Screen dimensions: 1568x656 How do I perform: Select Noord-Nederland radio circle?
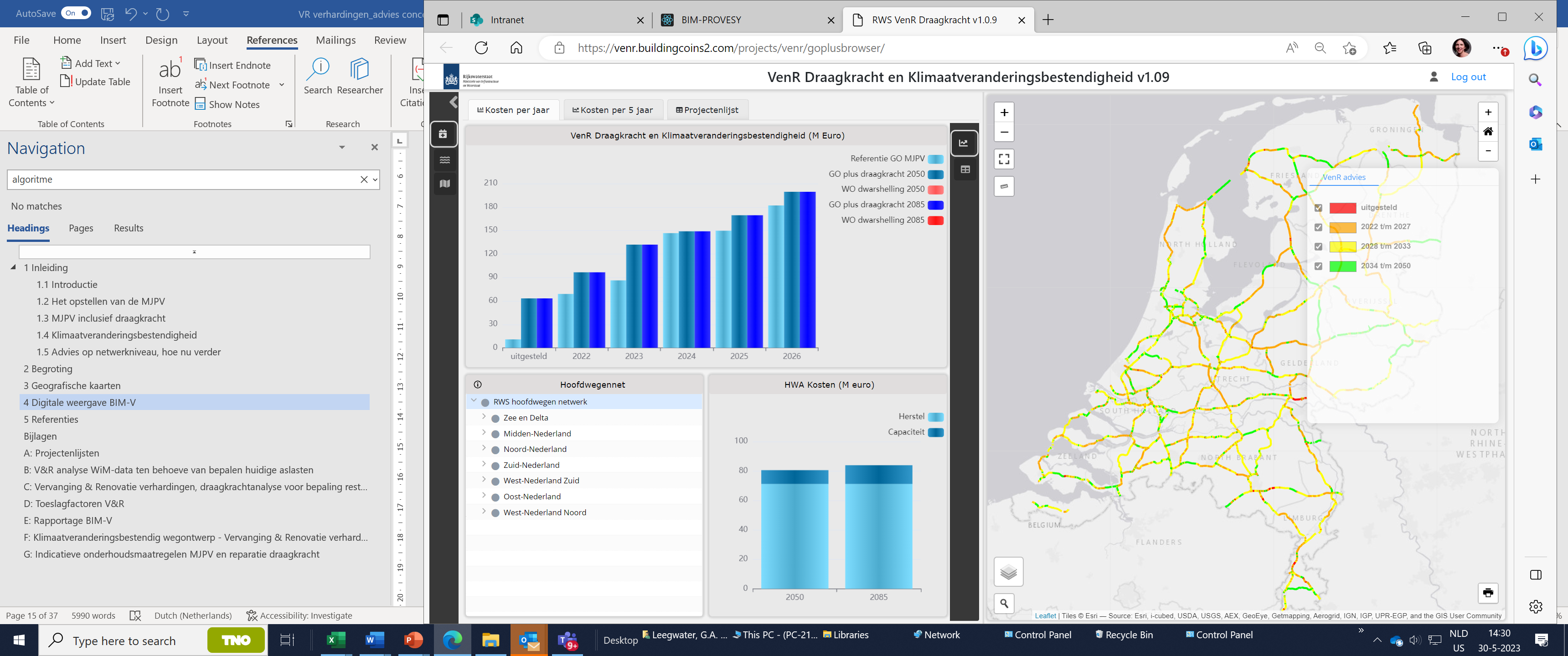[495, 450]
